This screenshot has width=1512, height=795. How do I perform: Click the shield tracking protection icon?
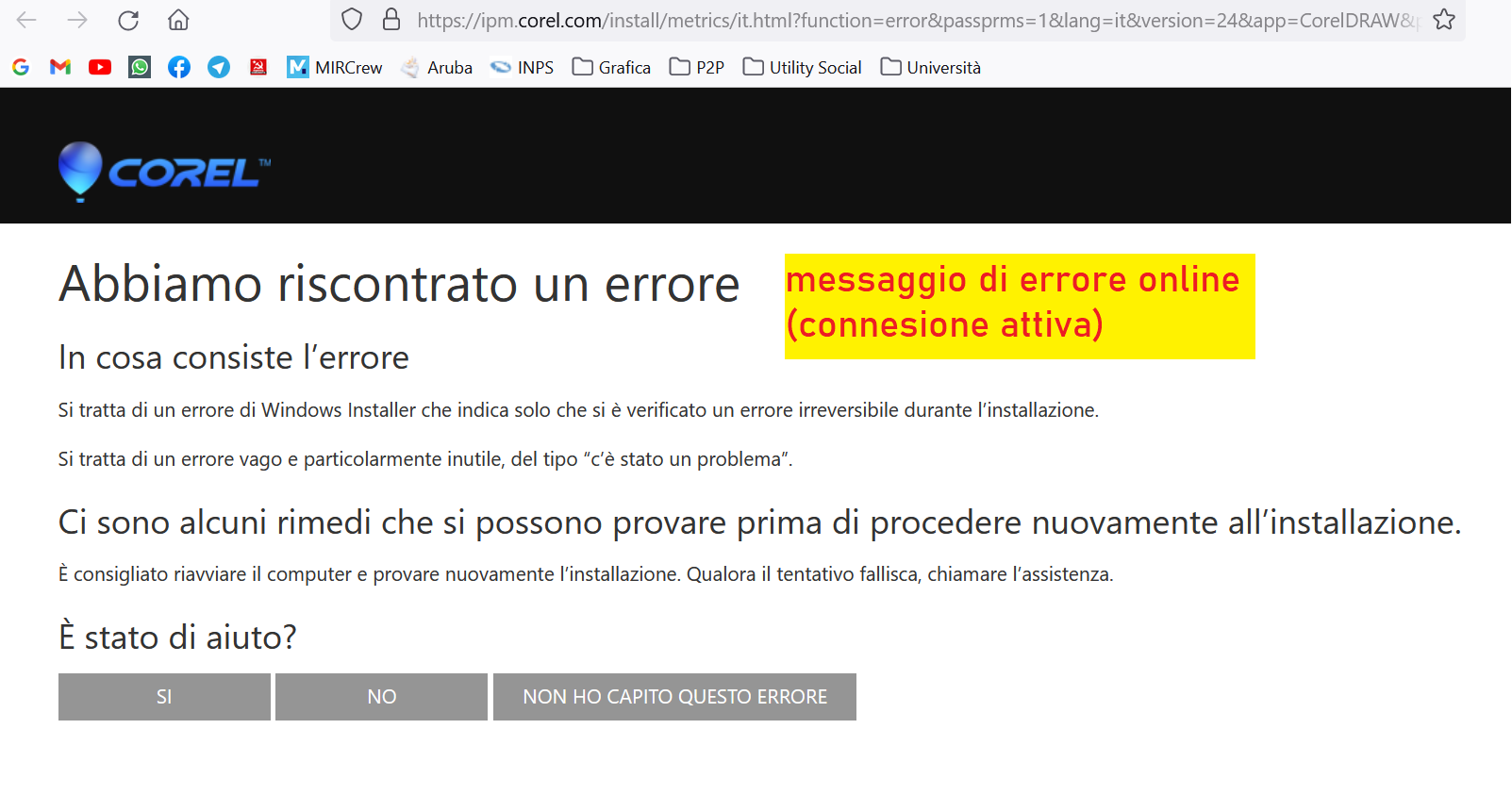(x=352, y=20)
